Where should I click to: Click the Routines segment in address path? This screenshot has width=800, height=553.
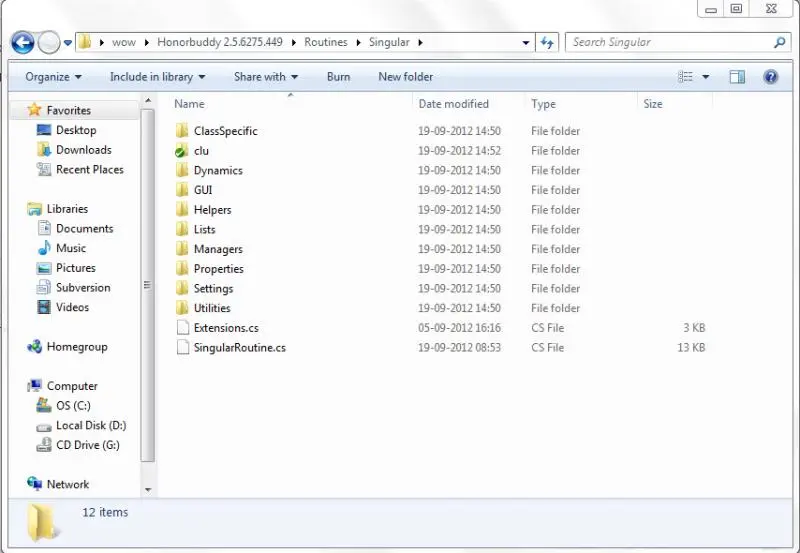click(326, 43)
